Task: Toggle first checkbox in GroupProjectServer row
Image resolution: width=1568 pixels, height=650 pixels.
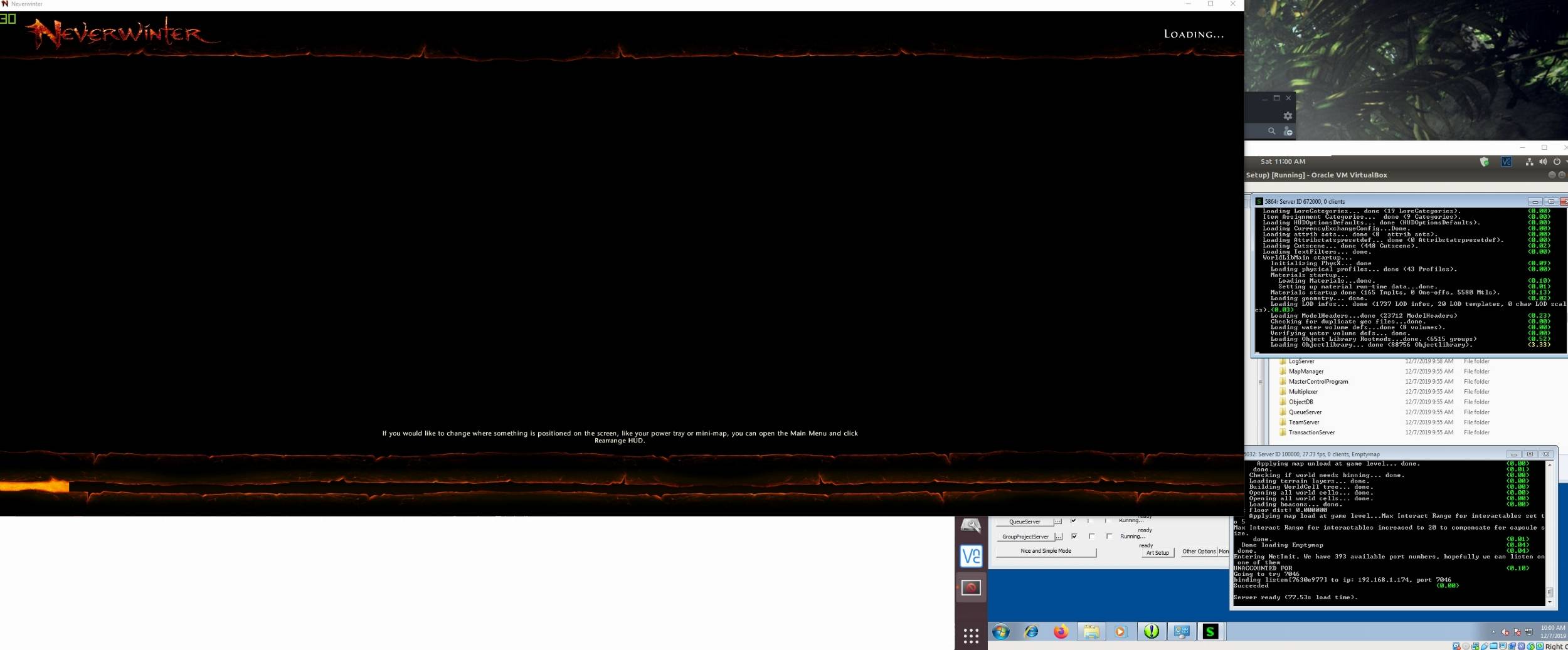Action: [1074, 536]
